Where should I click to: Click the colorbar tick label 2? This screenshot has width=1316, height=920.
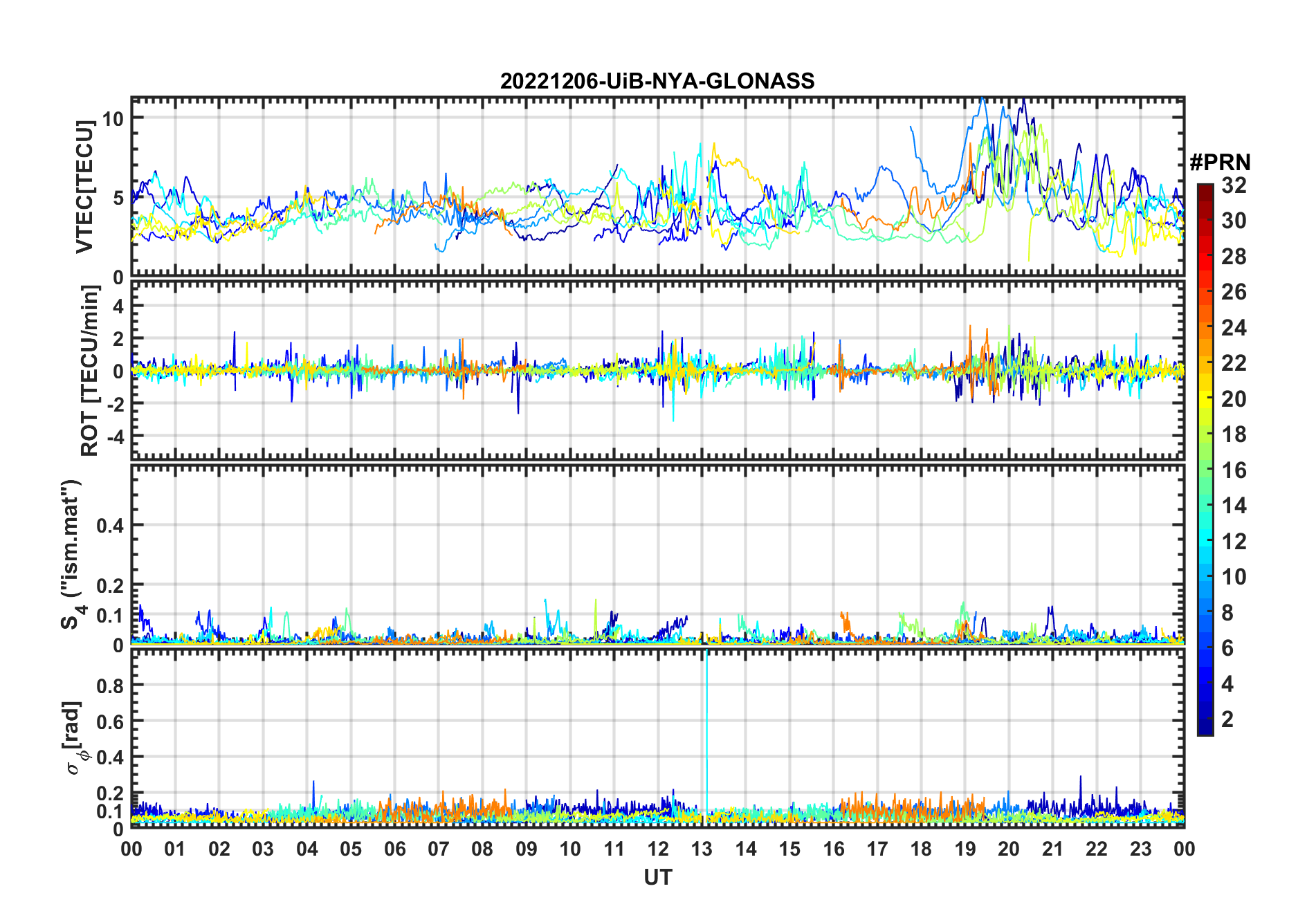click(1227, 719)
